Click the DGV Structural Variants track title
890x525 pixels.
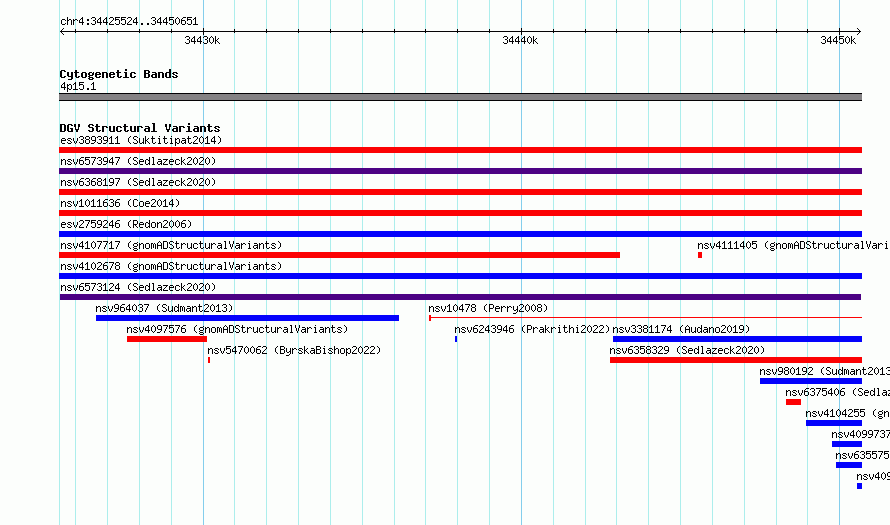tap(140, 128)
